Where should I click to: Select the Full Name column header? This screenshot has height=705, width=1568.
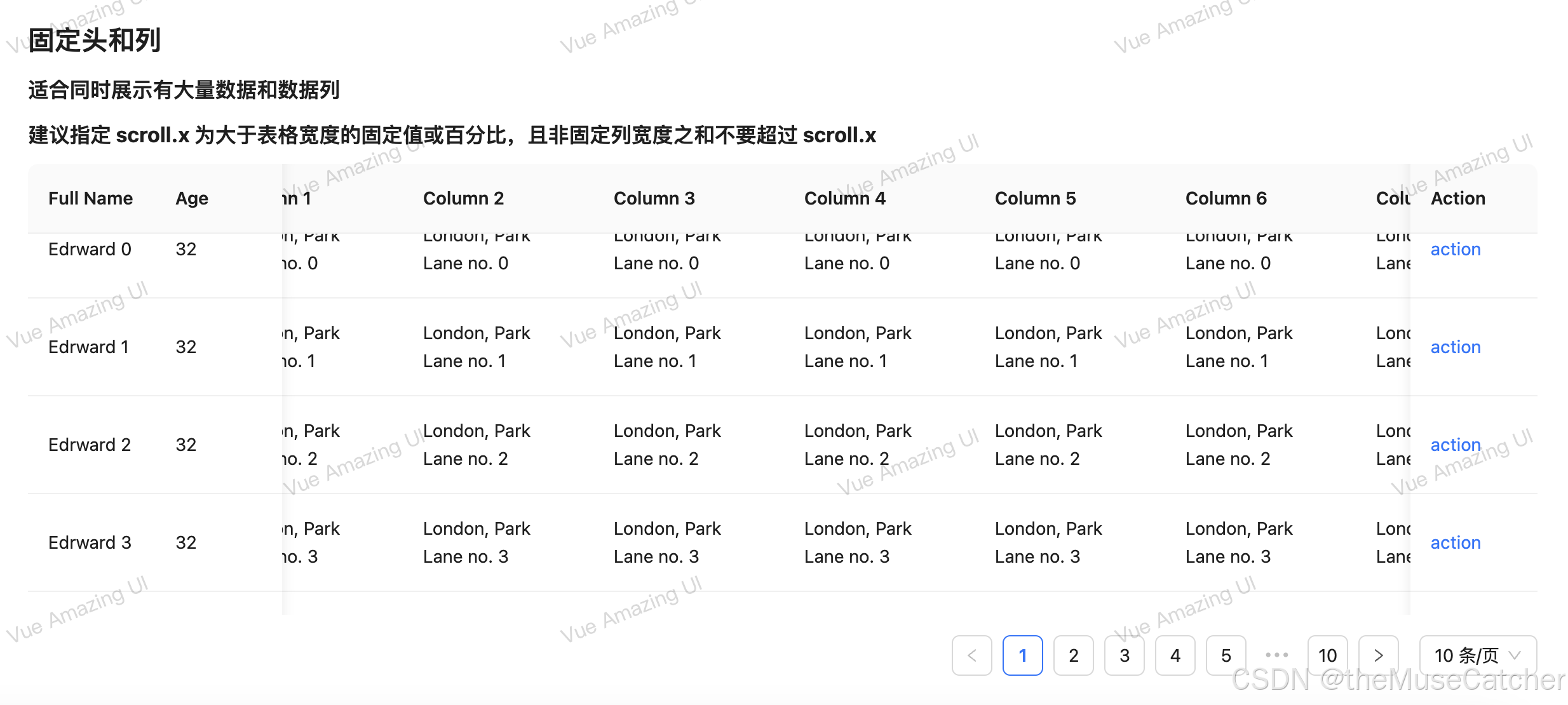90,198
